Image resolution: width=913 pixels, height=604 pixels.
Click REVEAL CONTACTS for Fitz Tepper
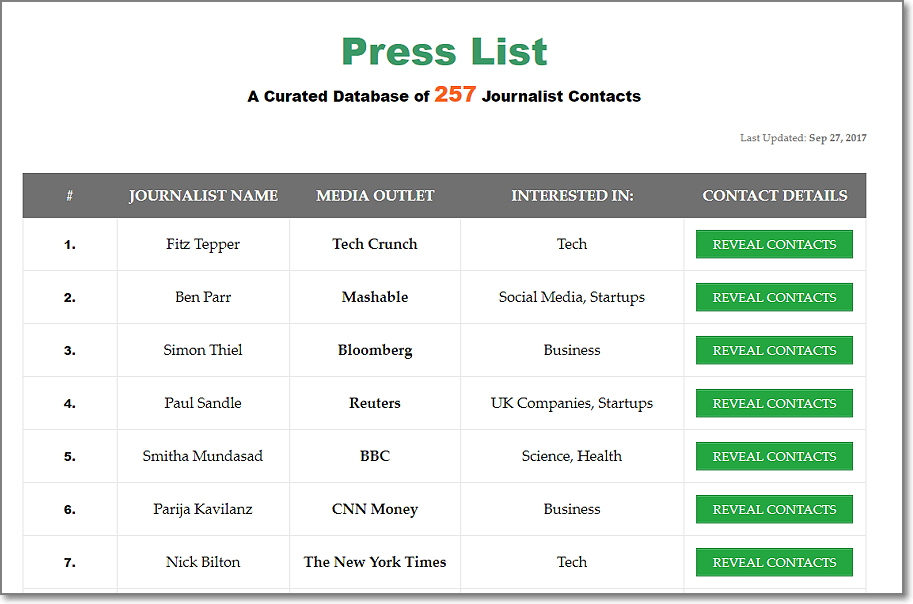point(773,244)
